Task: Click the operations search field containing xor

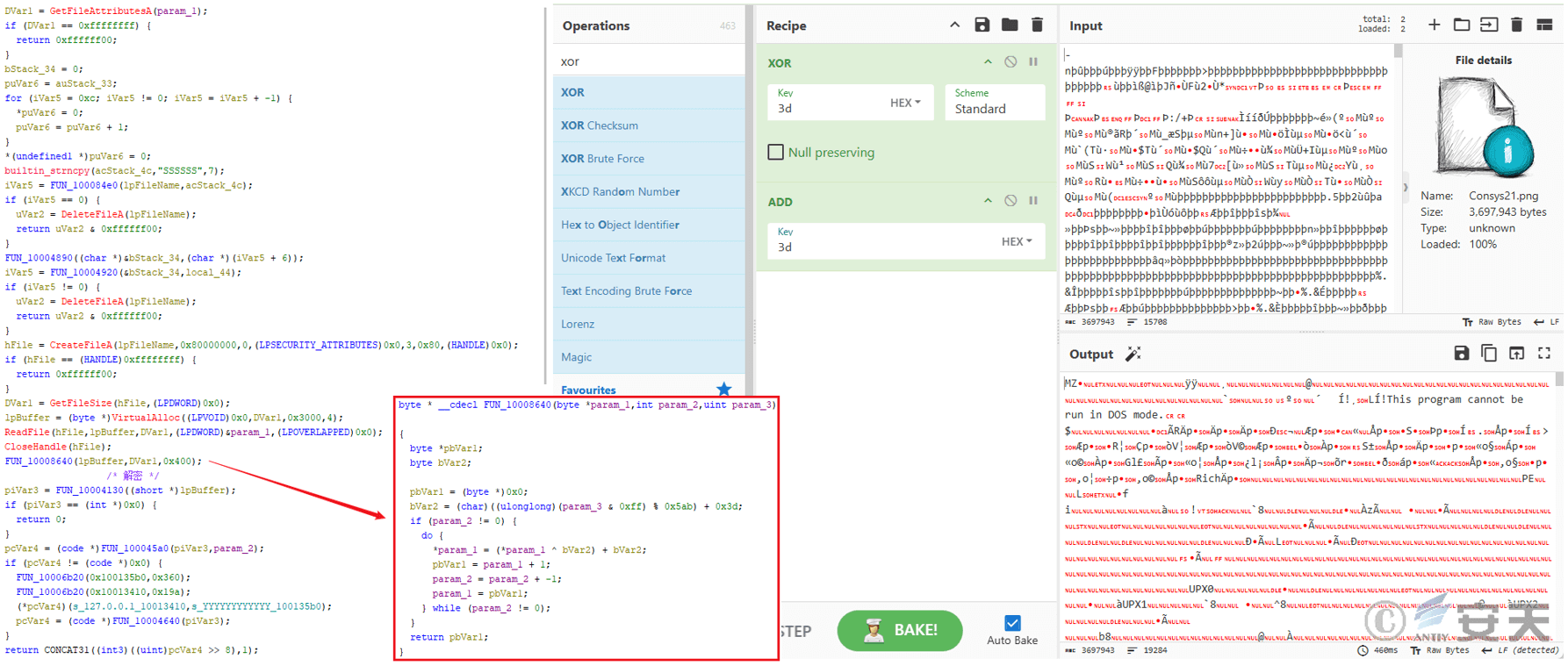Action: click(x=648, y=61)
